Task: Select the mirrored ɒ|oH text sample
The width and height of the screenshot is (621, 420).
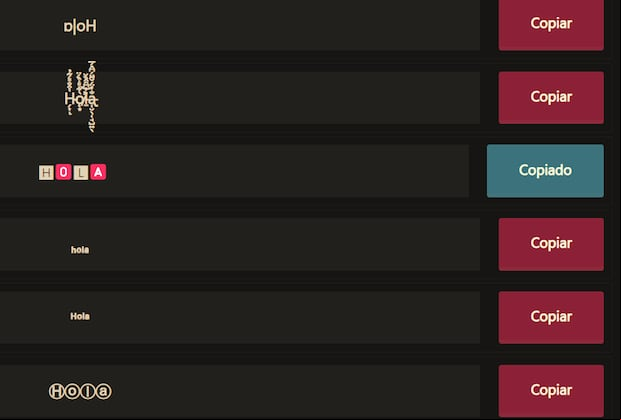Action: click(80, 27)
